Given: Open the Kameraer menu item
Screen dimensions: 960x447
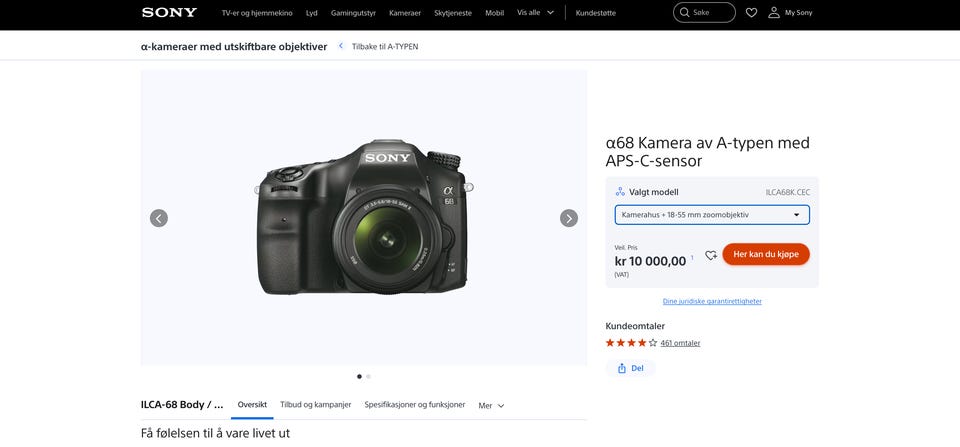Looking at the screenshot, I should click(x=405, y=13).
